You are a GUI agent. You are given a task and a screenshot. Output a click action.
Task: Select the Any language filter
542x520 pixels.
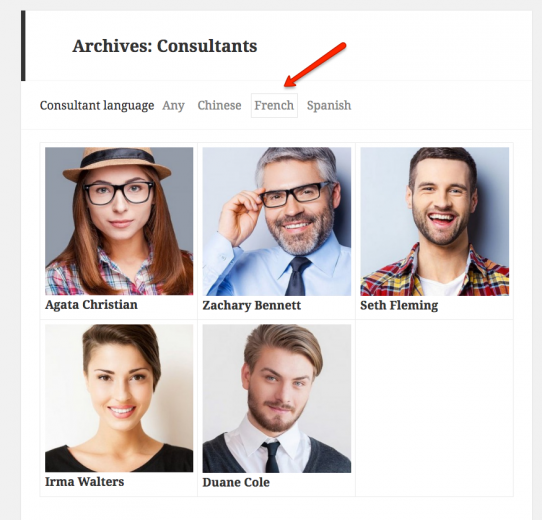(173, 105)
